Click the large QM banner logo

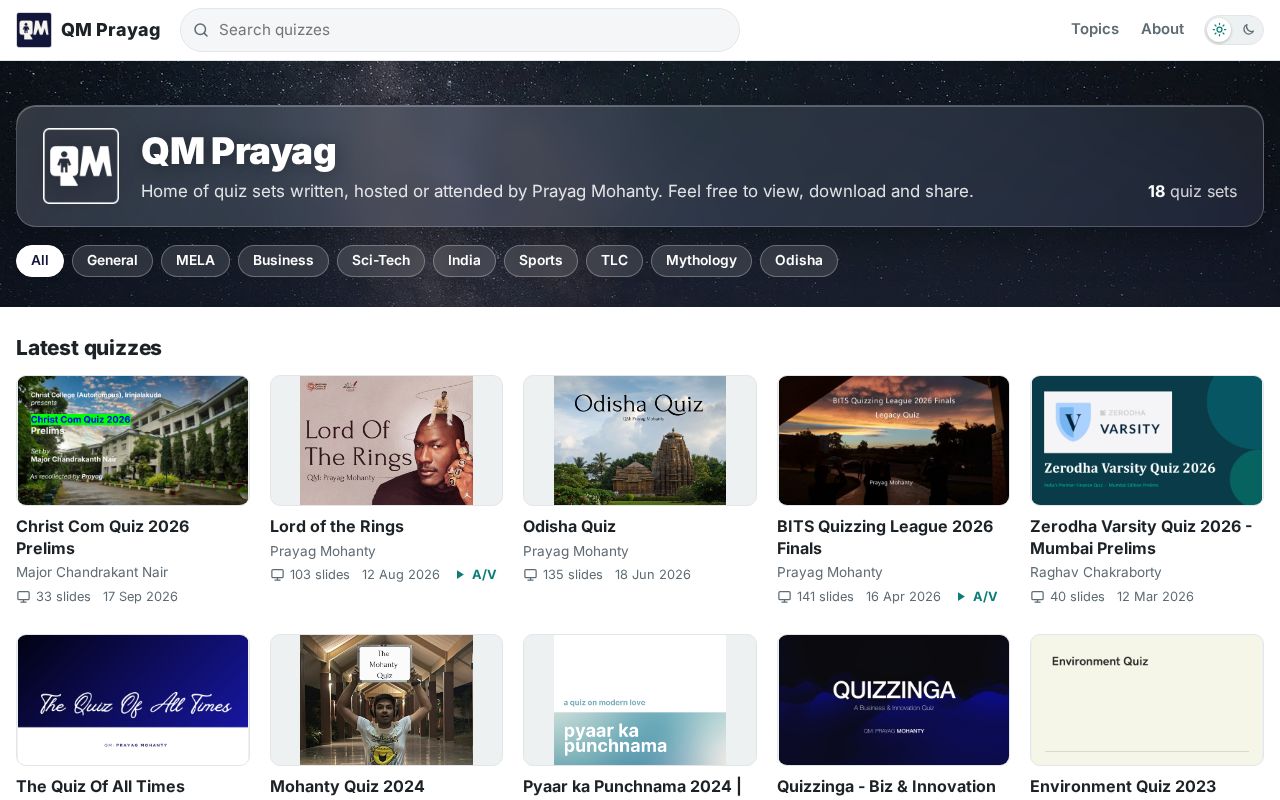pyautogui.click(x=81, y=166)
